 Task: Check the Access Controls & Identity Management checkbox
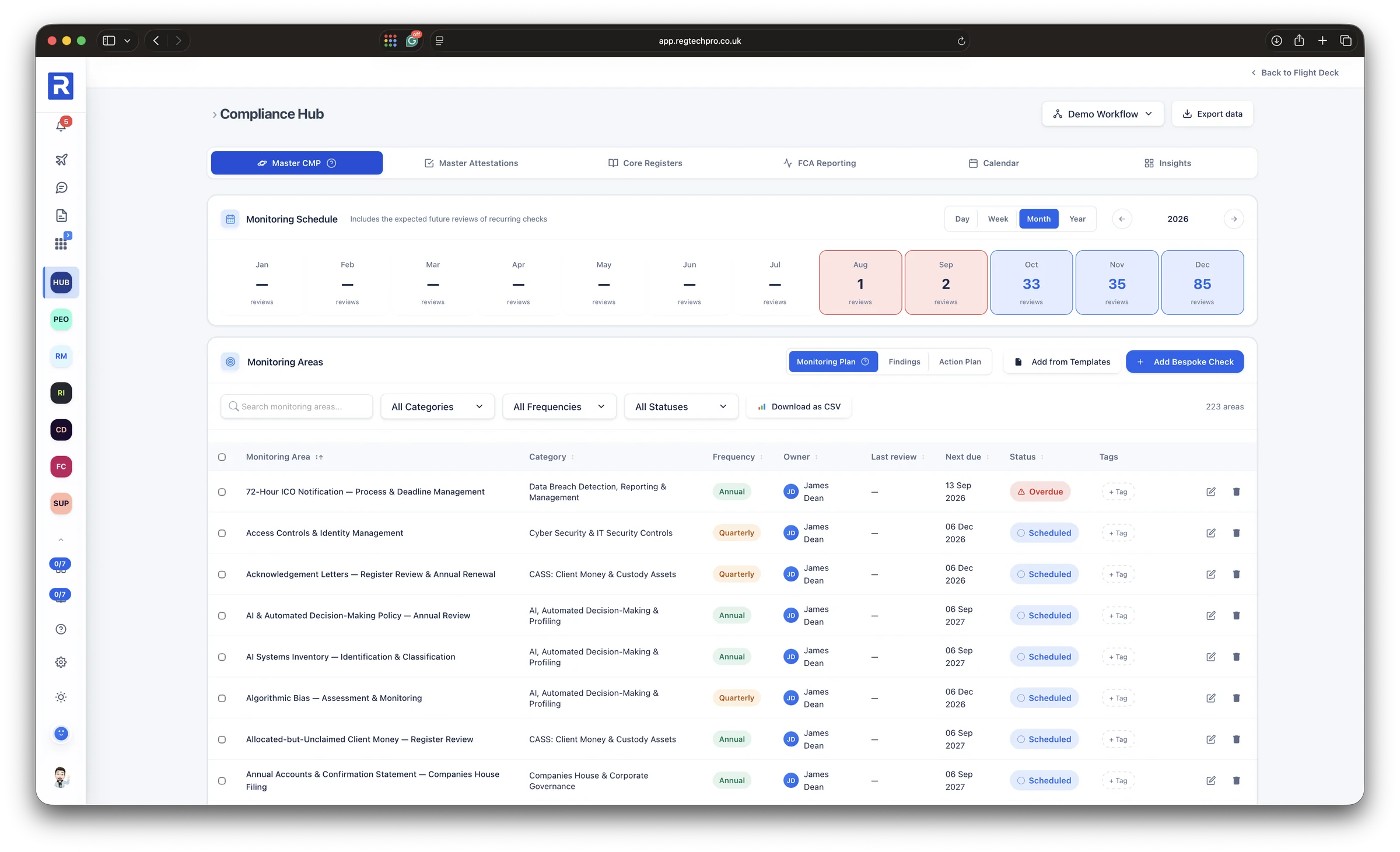222,533
